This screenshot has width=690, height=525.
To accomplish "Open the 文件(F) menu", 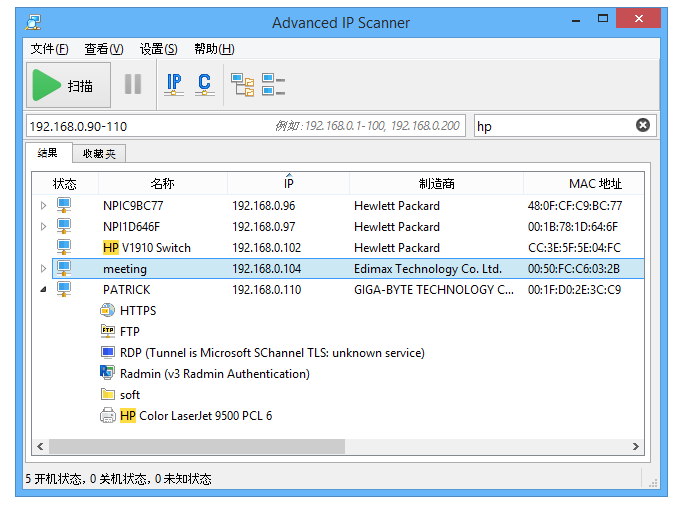I will (49, 49).
